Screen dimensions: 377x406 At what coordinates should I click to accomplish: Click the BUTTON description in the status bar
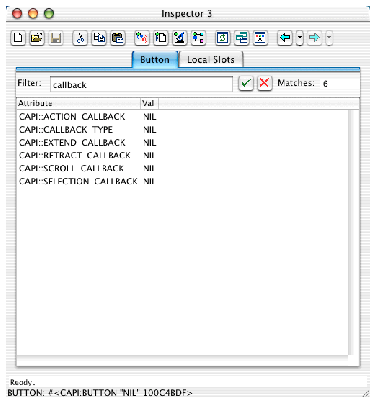[100, 393]
